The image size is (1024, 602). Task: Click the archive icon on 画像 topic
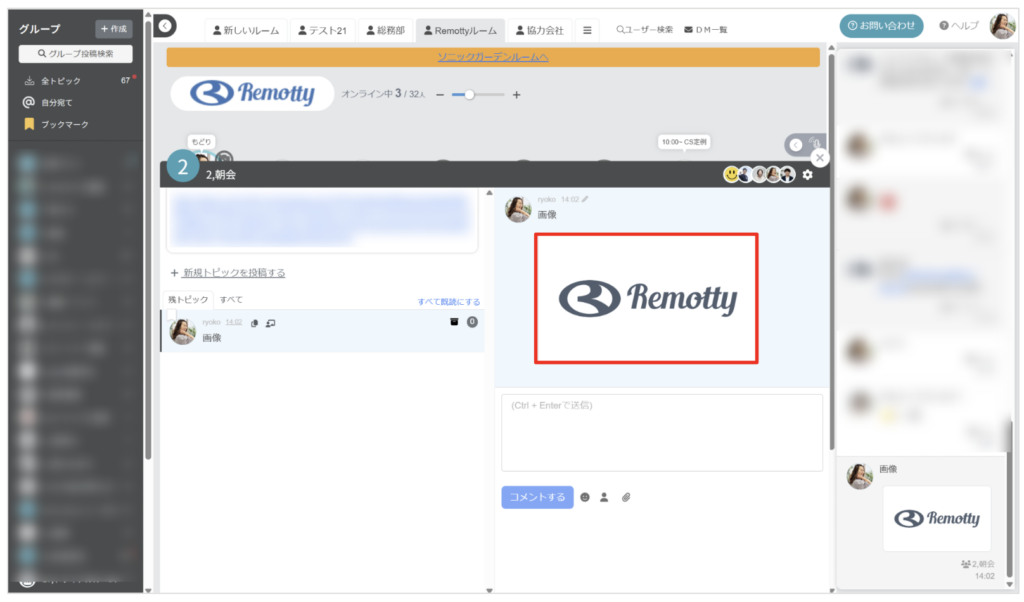click(x=454, y=322)
